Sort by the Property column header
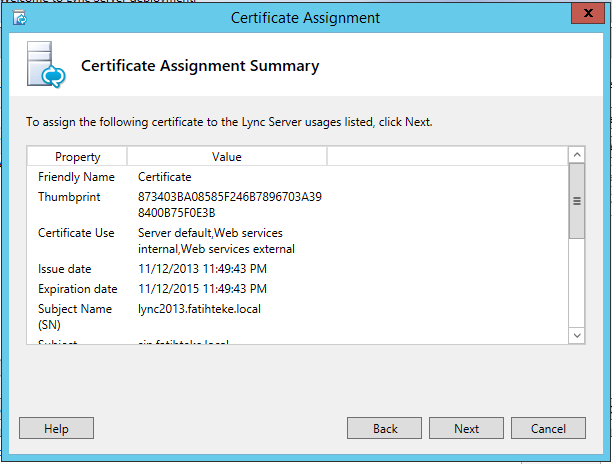 (x=77, y=156)
